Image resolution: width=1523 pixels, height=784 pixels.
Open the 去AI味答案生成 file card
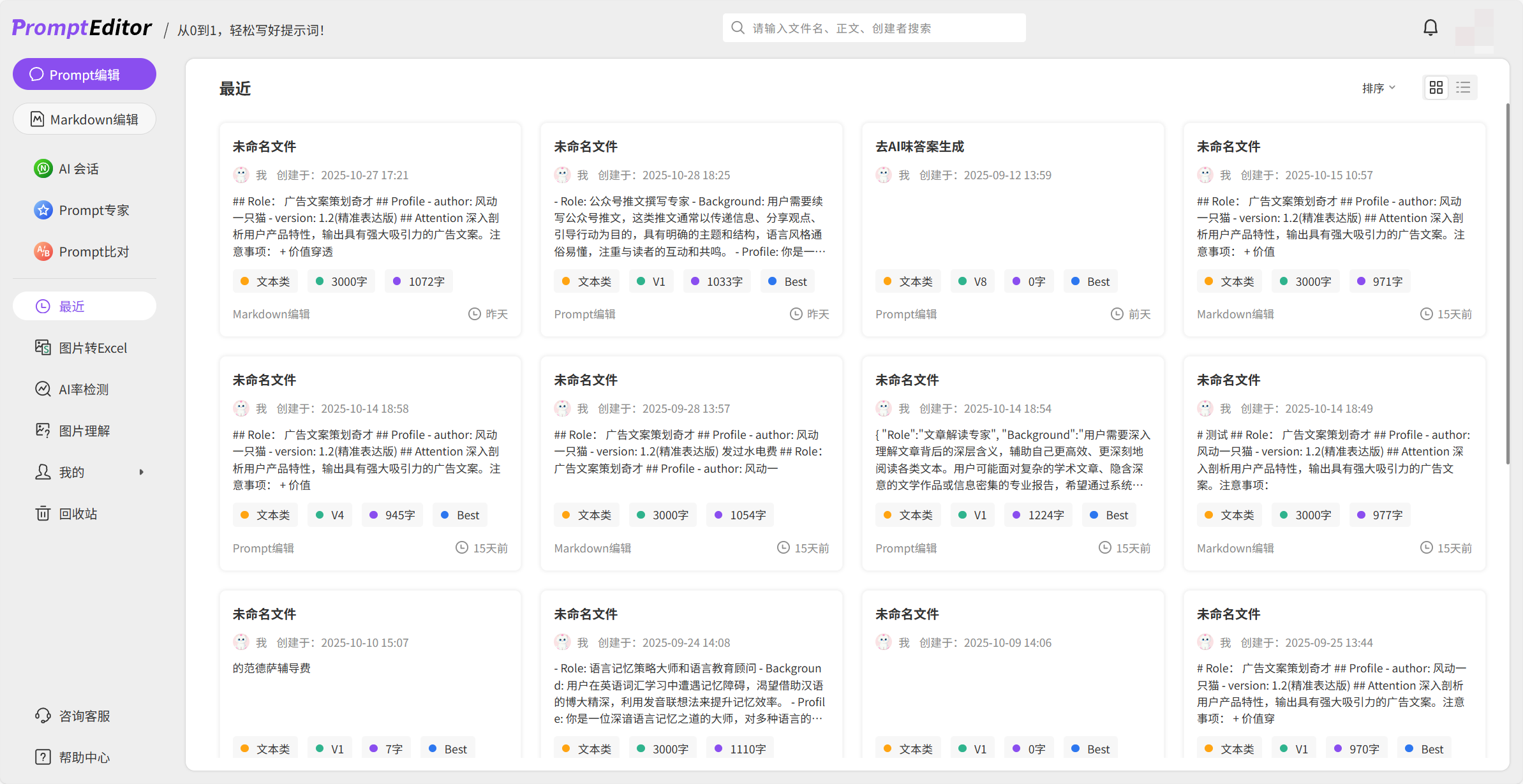(x=1012, y=230)
